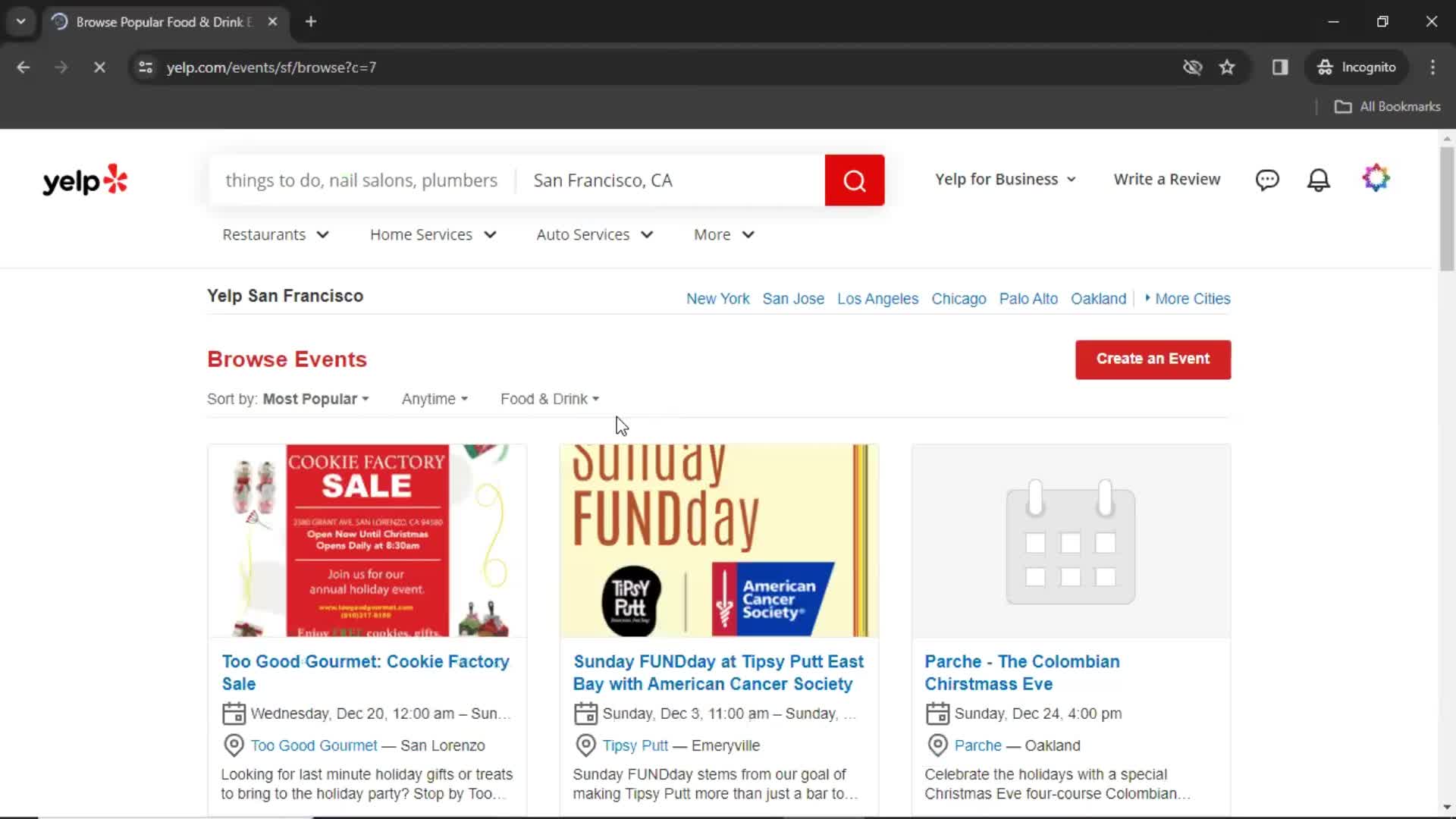Viewport: 1456px width, 819px height.
Task: Open the Too Good Gourmet business link
Action: coord(314,745)
